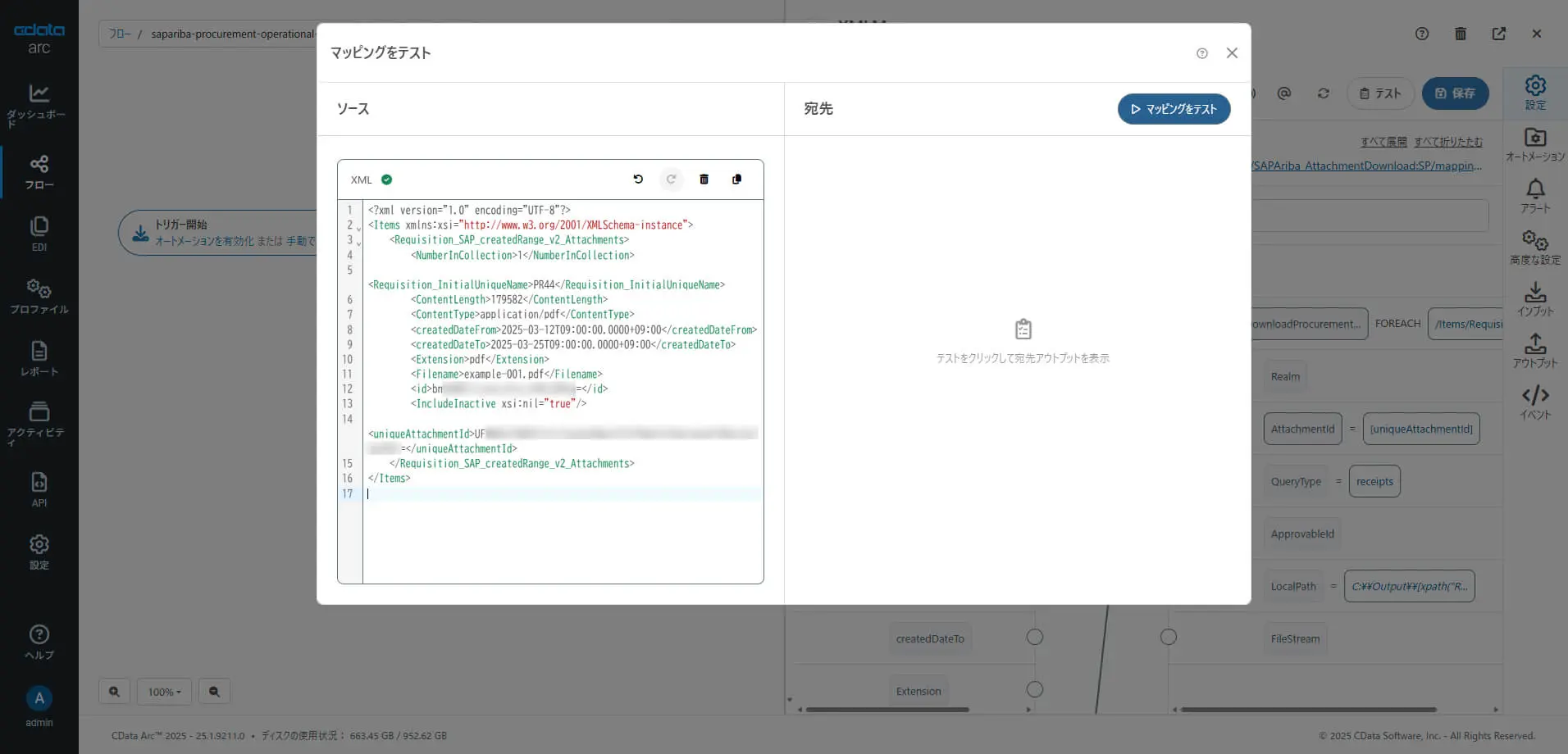Open the ヘルプ sidebar menu item
The height and width of the screenshot is (754, 1568).
(x=39, y=642)
